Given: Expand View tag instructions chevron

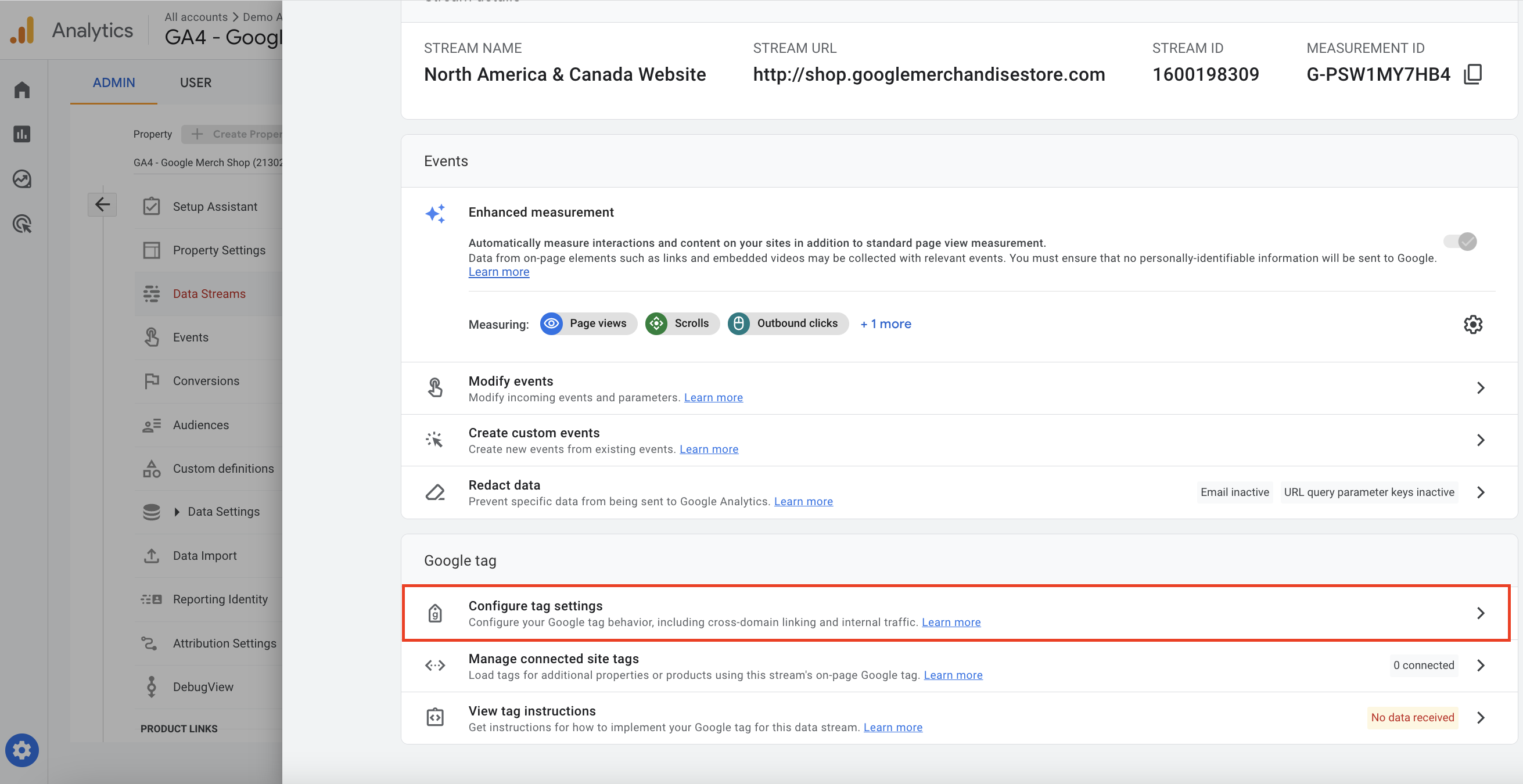Looking at the screenshot, I should [x=1481, y=717].
